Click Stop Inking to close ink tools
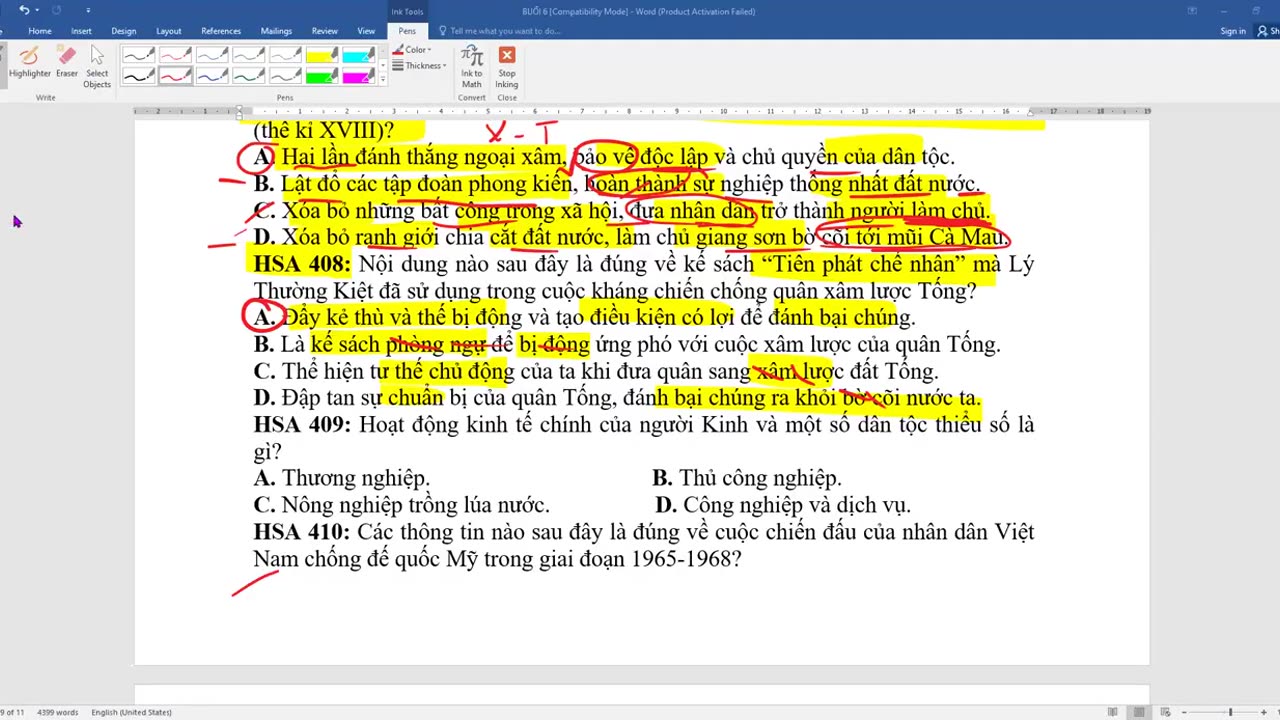The height and width of the screenshot is (720, 1280). pyautogui.click(x=507, y=67)
